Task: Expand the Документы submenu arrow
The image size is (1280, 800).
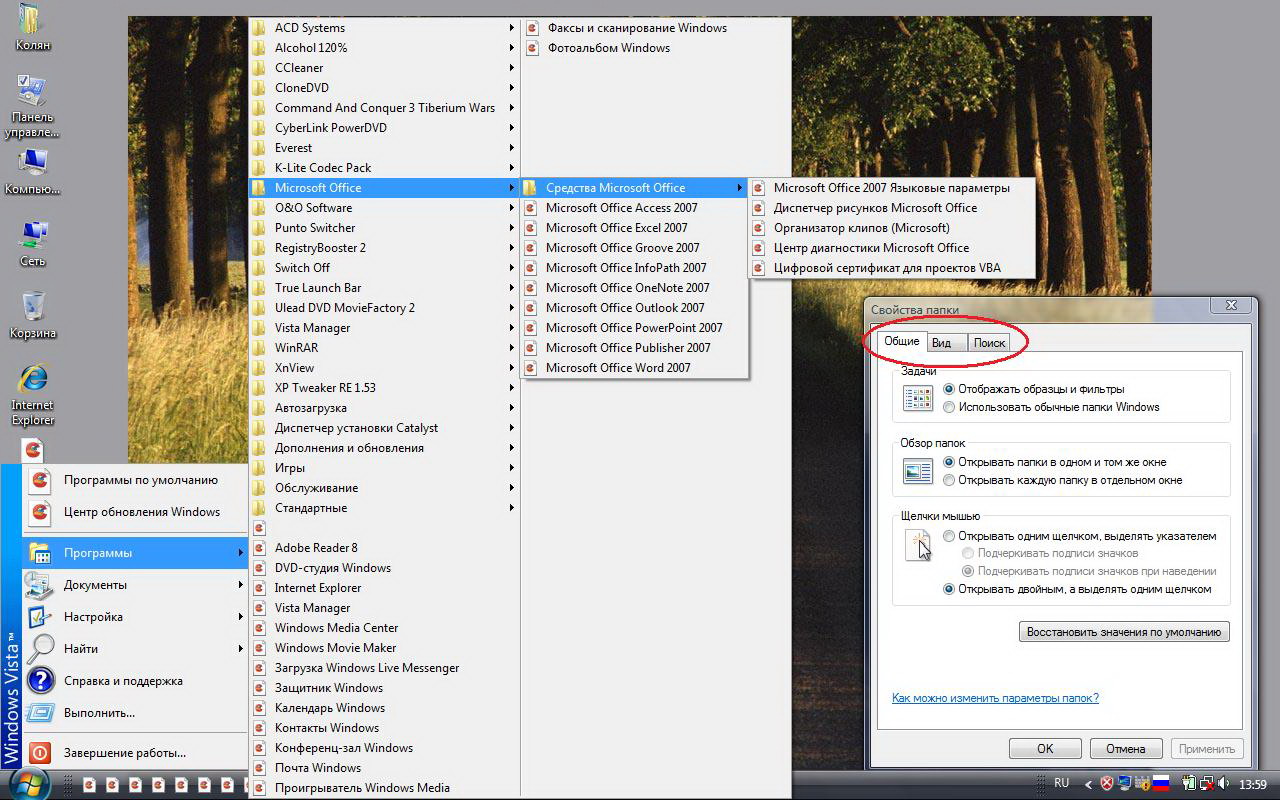Action: tap(241, 585)
